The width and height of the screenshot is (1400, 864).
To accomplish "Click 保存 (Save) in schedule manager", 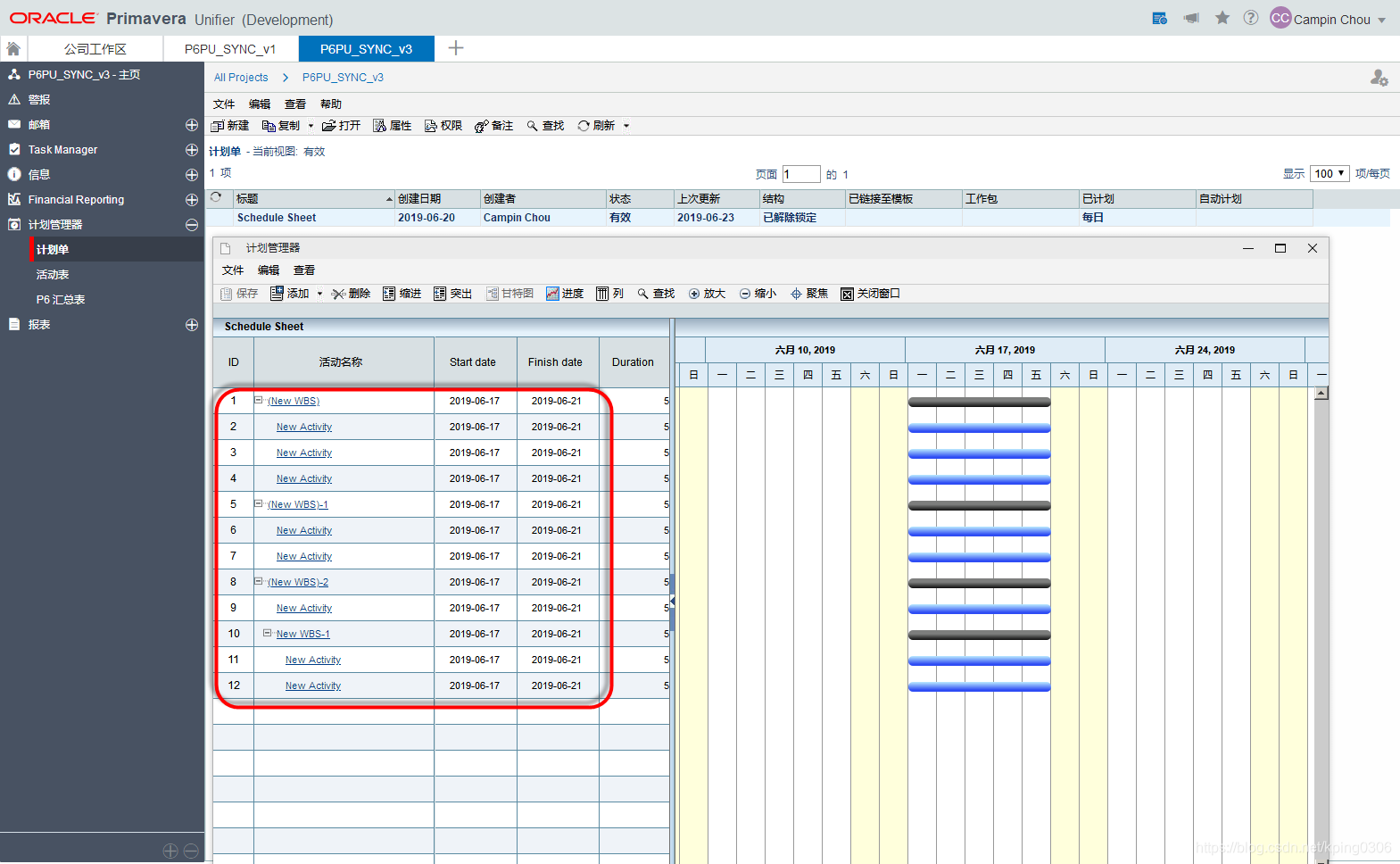I will (239, 294).
